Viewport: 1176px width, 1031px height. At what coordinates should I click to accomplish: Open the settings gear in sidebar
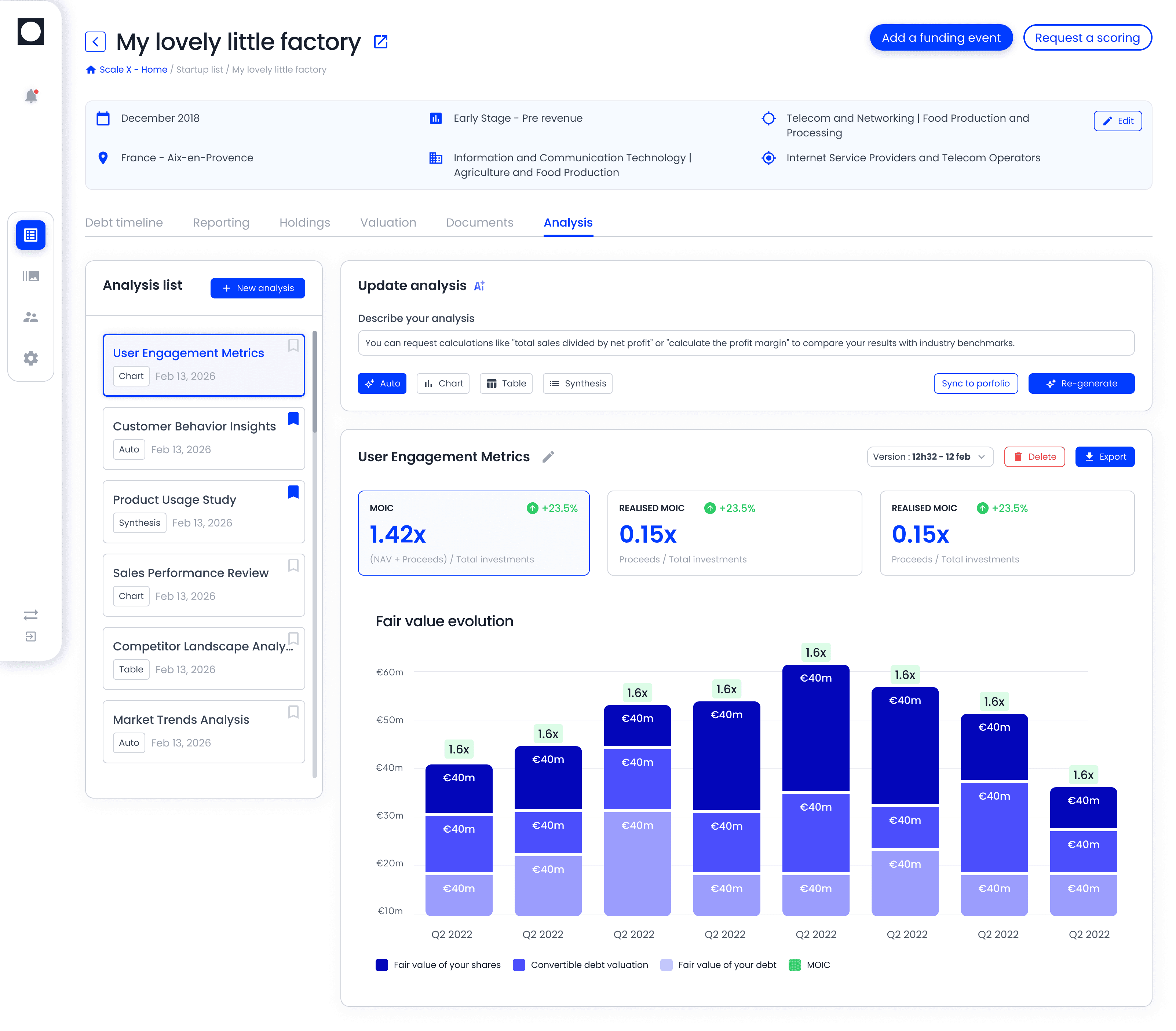point(31,358)
